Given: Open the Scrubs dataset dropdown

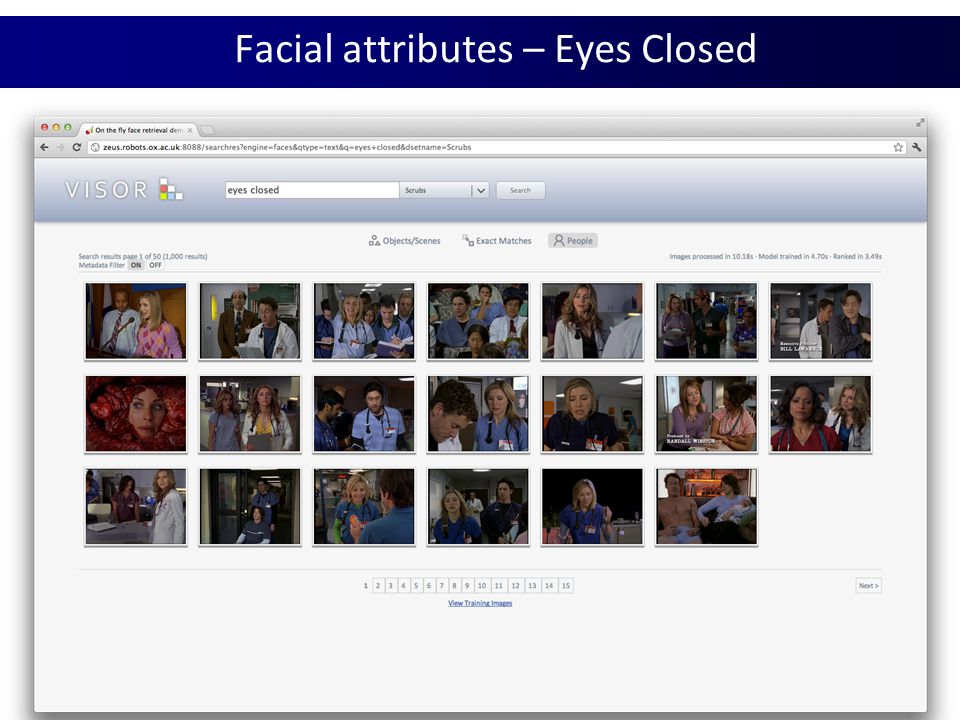Looking at the screenshot, I should pyautogui.click(x=444, y=190).
